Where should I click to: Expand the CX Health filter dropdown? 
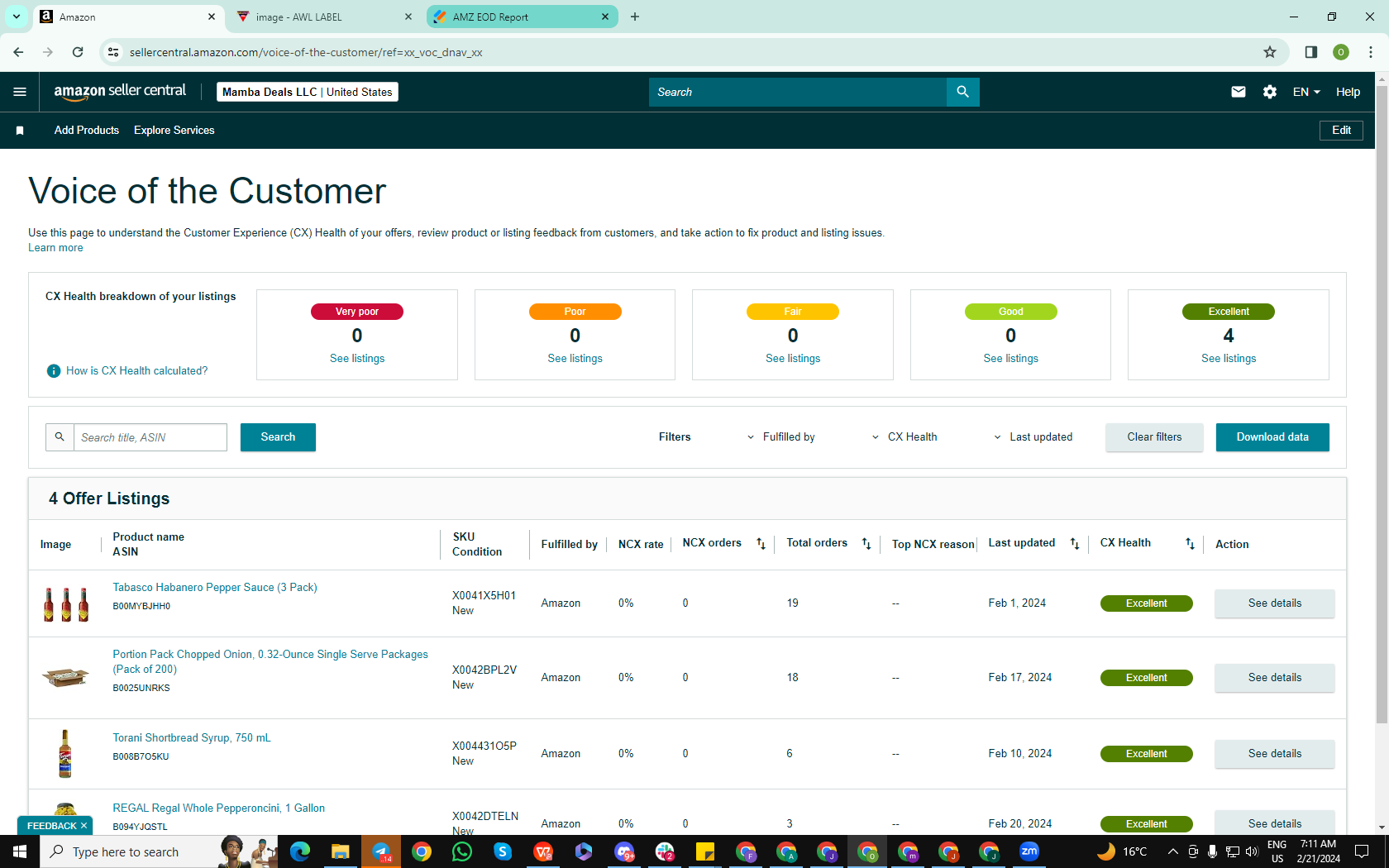904,437
